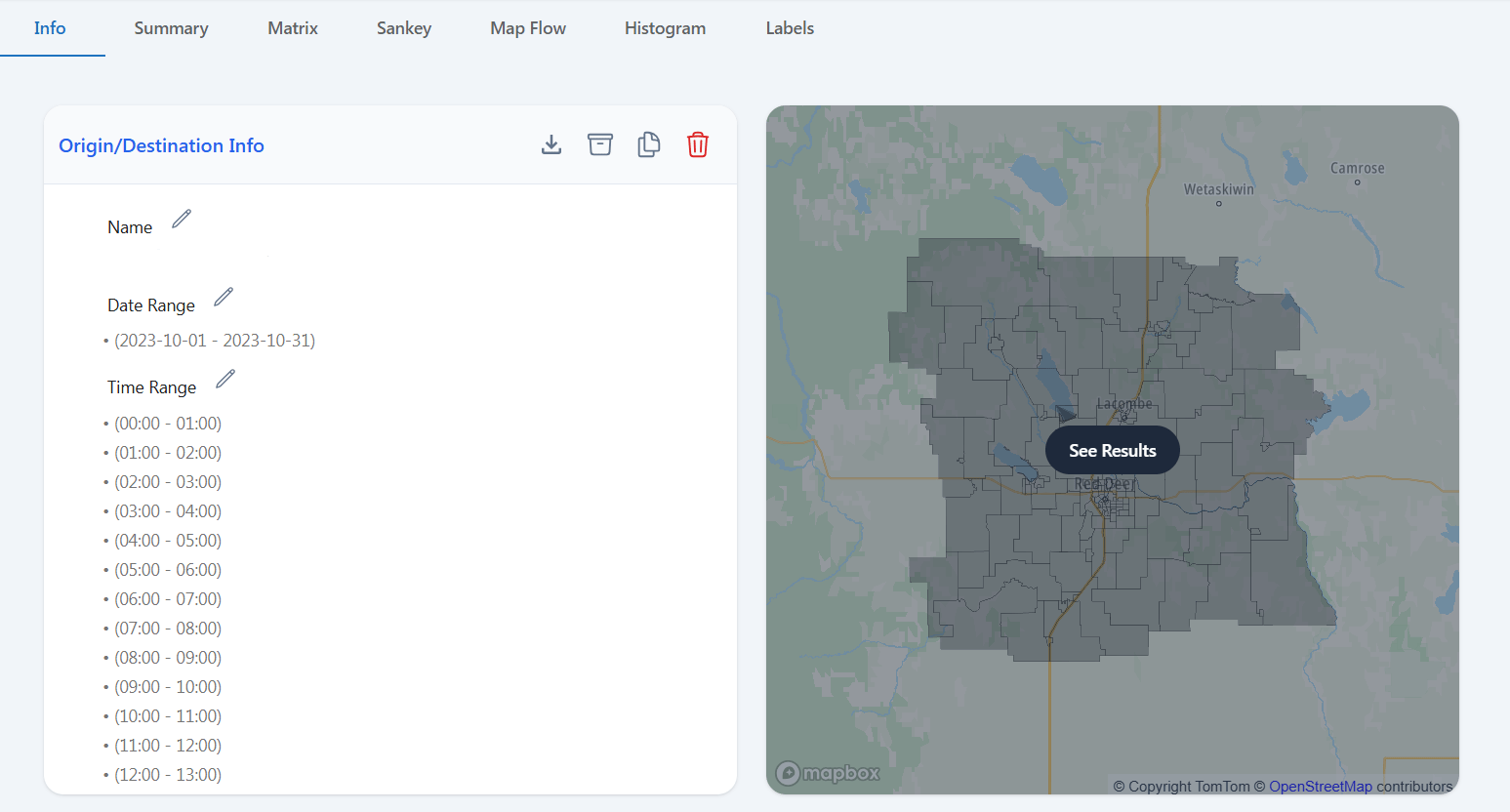Screen dimensions: 1510x812
Task: Select time range 07:00 - 08:00
Action: click(168, 629)
